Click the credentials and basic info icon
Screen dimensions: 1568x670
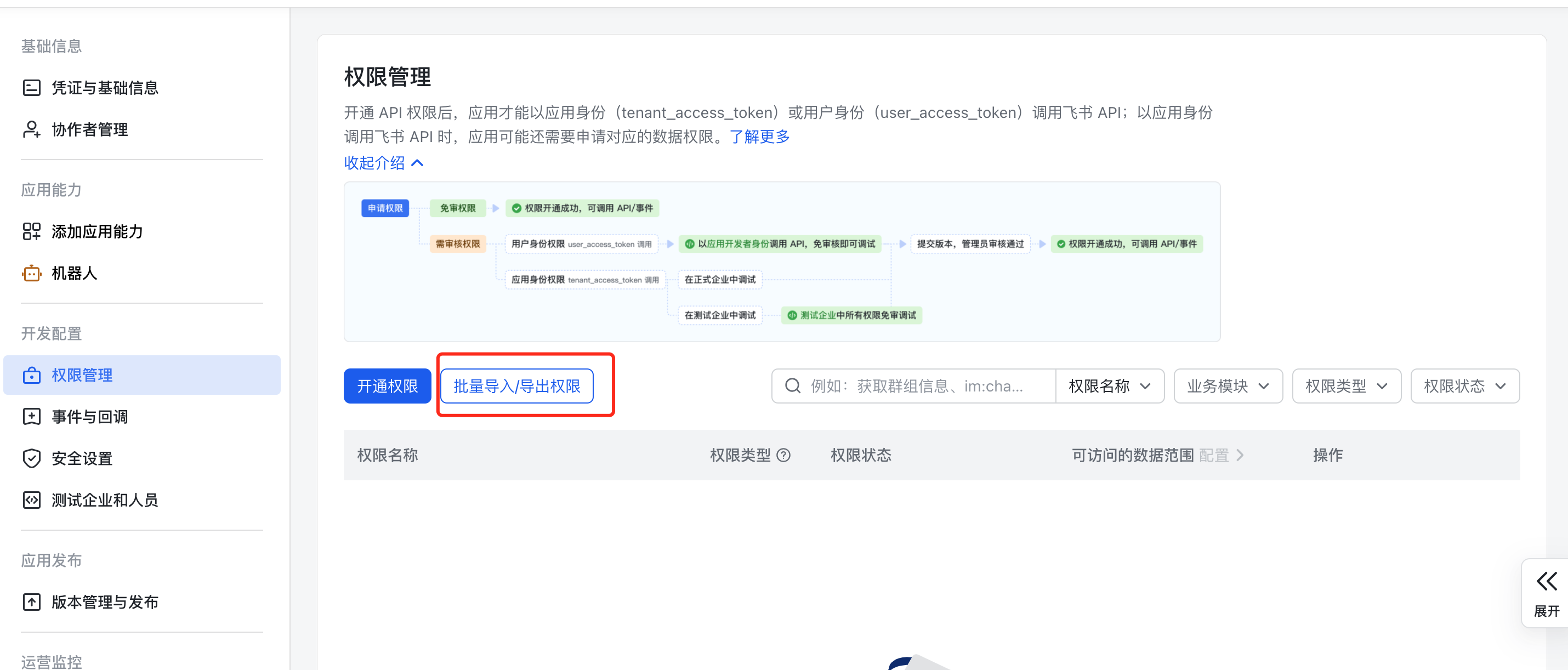click(x=32, y=88)
